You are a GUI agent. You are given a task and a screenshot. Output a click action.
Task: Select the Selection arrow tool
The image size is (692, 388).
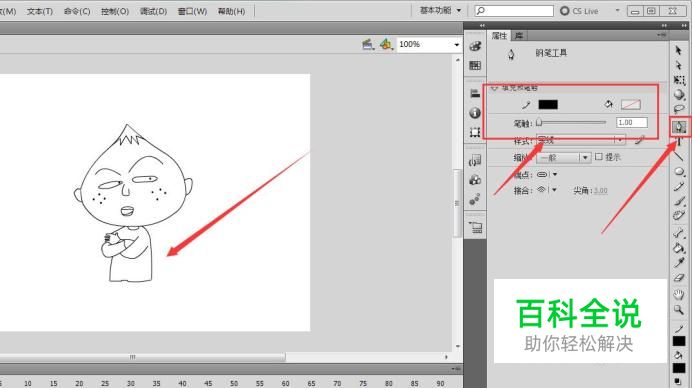679,51
